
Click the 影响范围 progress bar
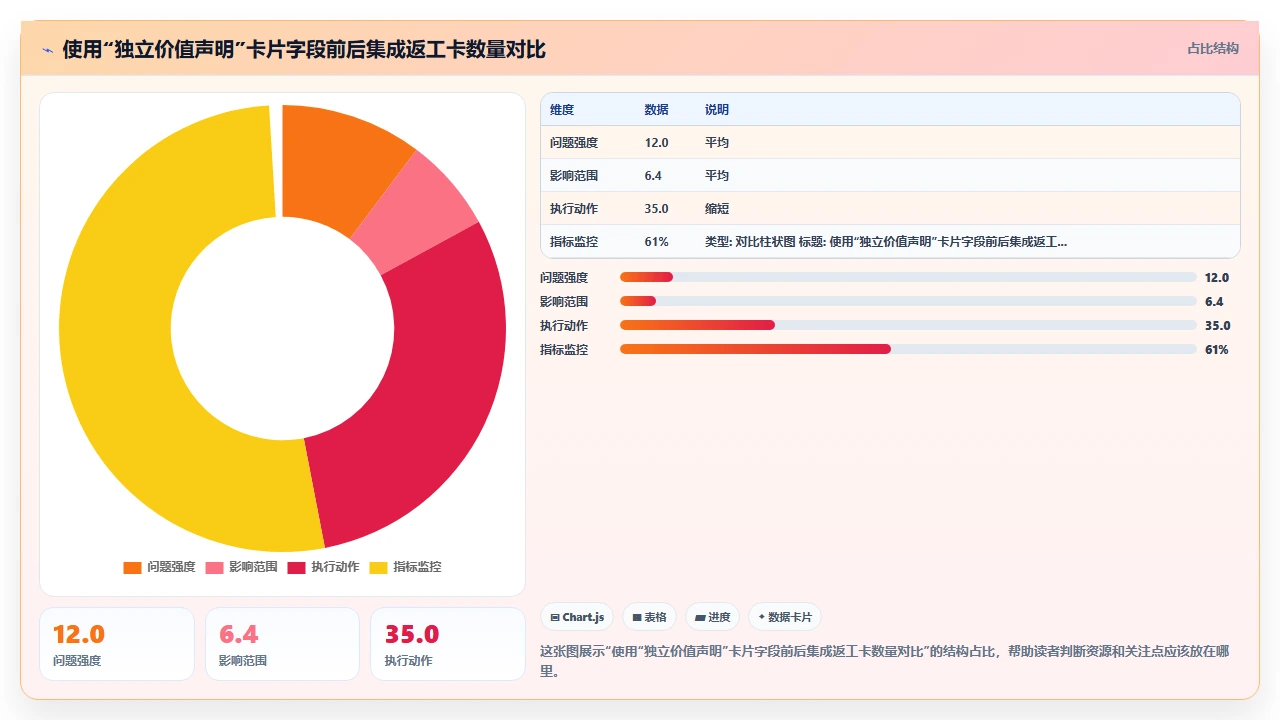908,301
